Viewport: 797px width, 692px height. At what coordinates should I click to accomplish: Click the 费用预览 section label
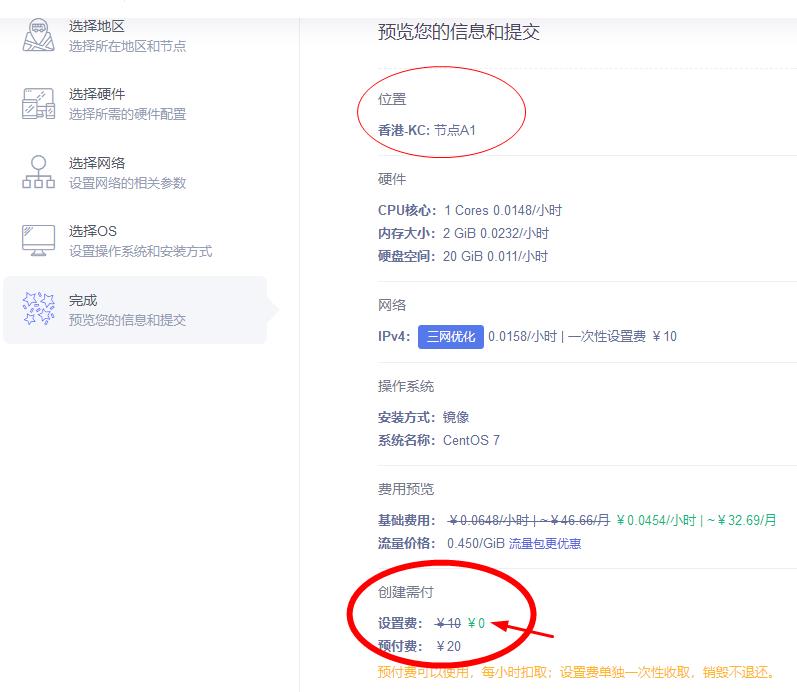click(406, 489)
